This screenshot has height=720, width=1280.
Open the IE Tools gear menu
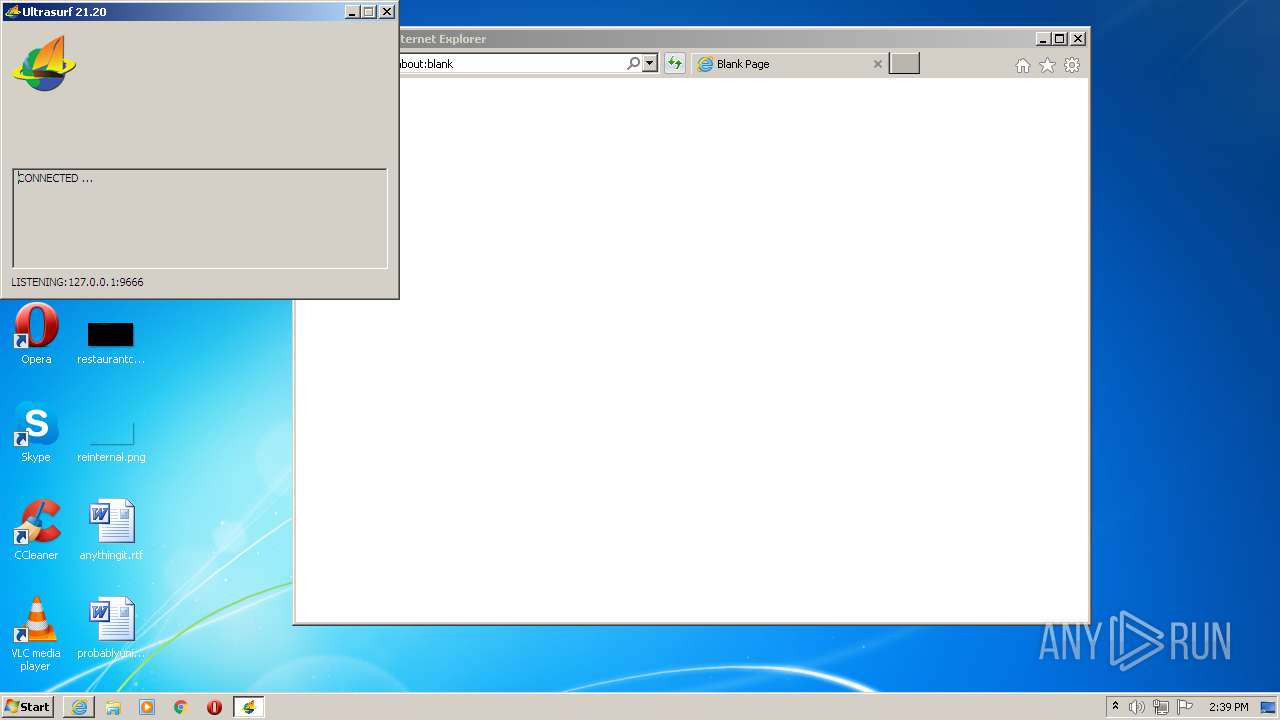coord(1072,65)
